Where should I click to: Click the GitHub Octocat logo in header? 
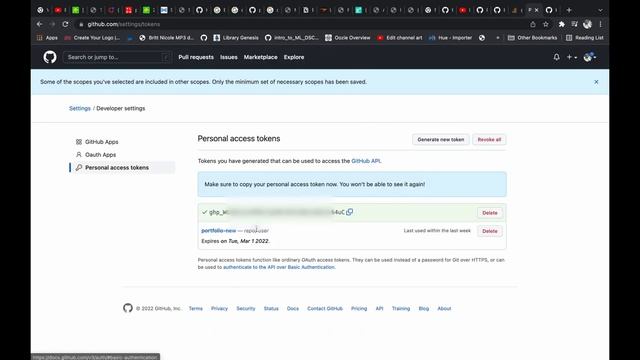click(x=50, y=57)
